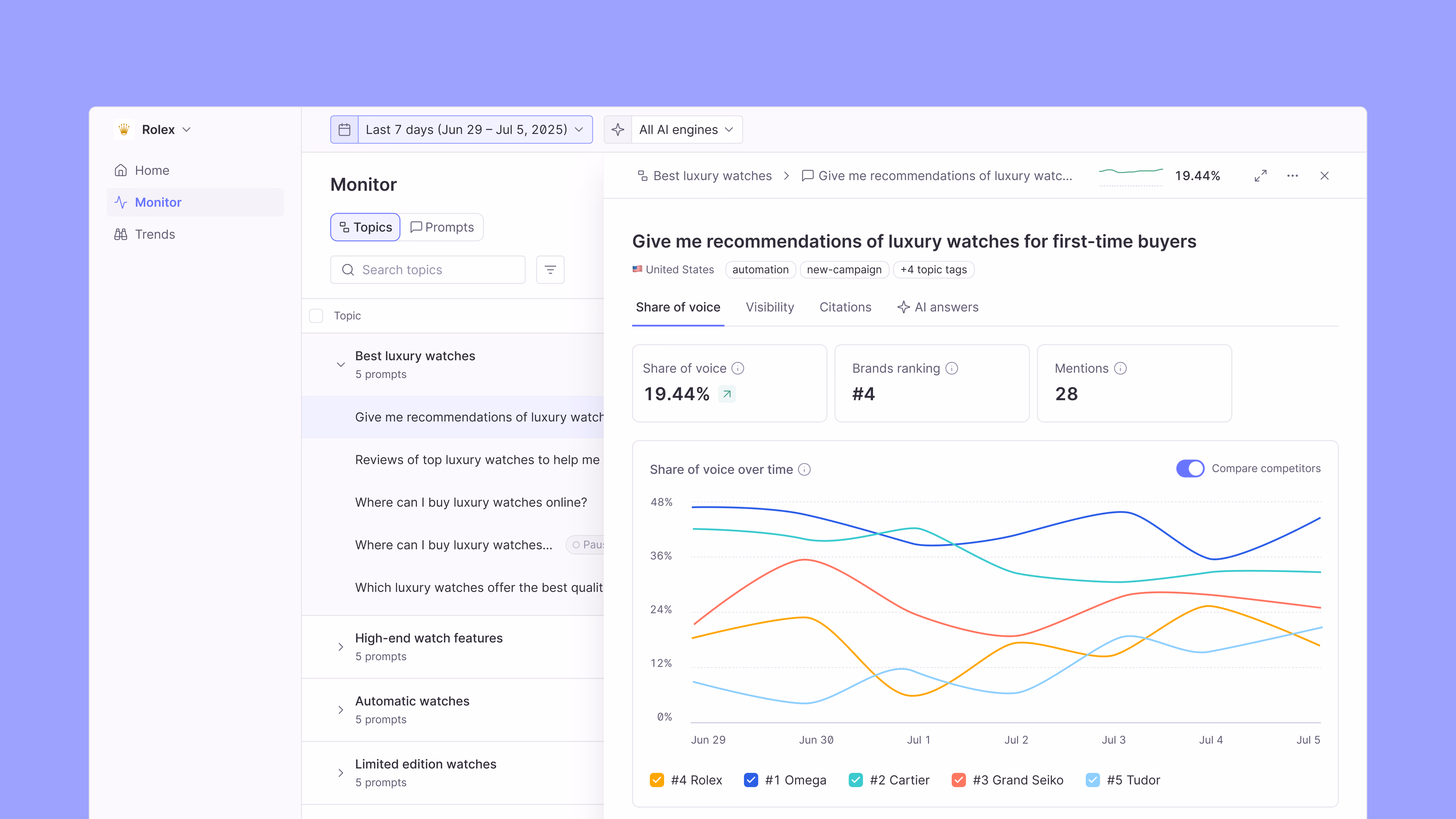Click the Mentions info icon
Viewport: 1456px width, 819px height.
[x=1120, y=368]
